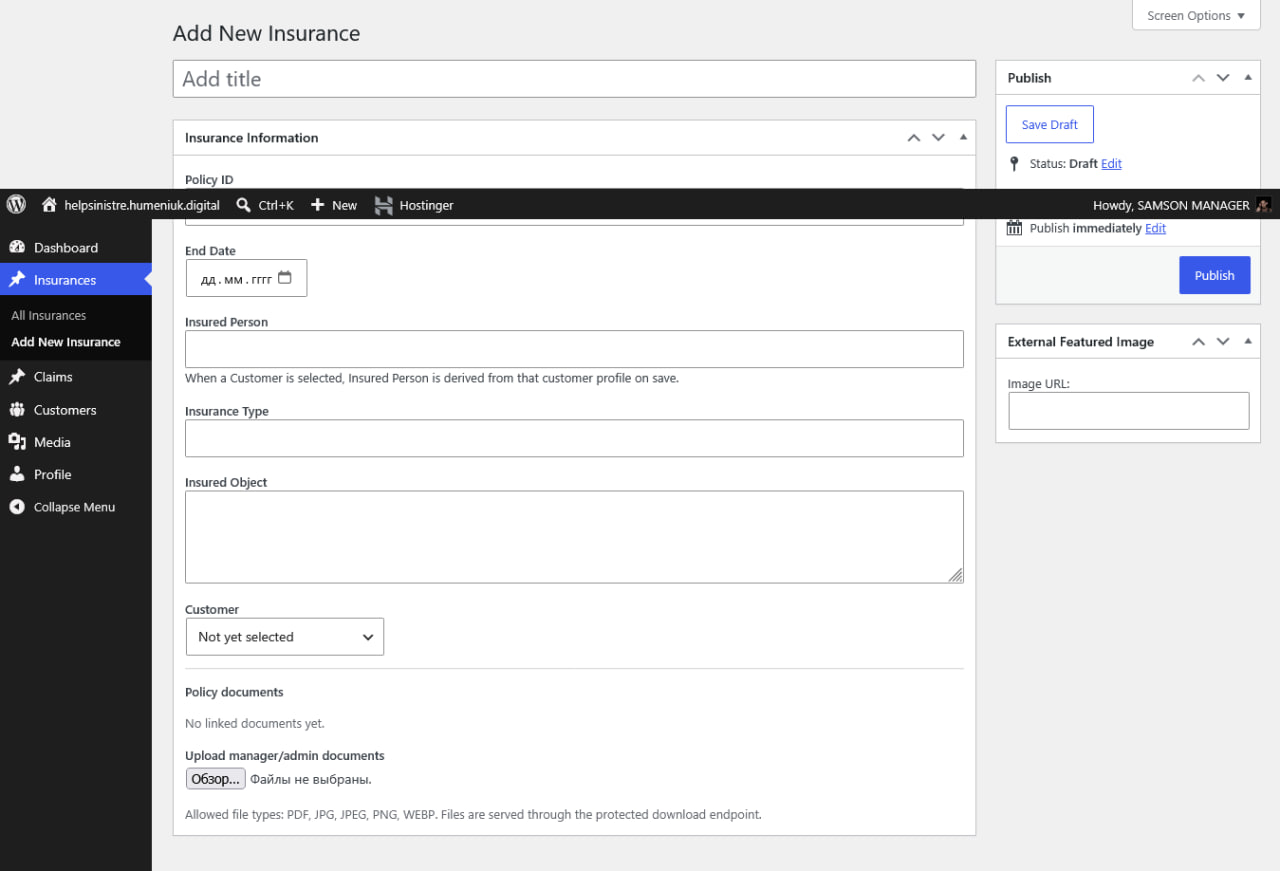1280x871 pixels.
Task: Move External Featured Image box down
Action: 1223,342
